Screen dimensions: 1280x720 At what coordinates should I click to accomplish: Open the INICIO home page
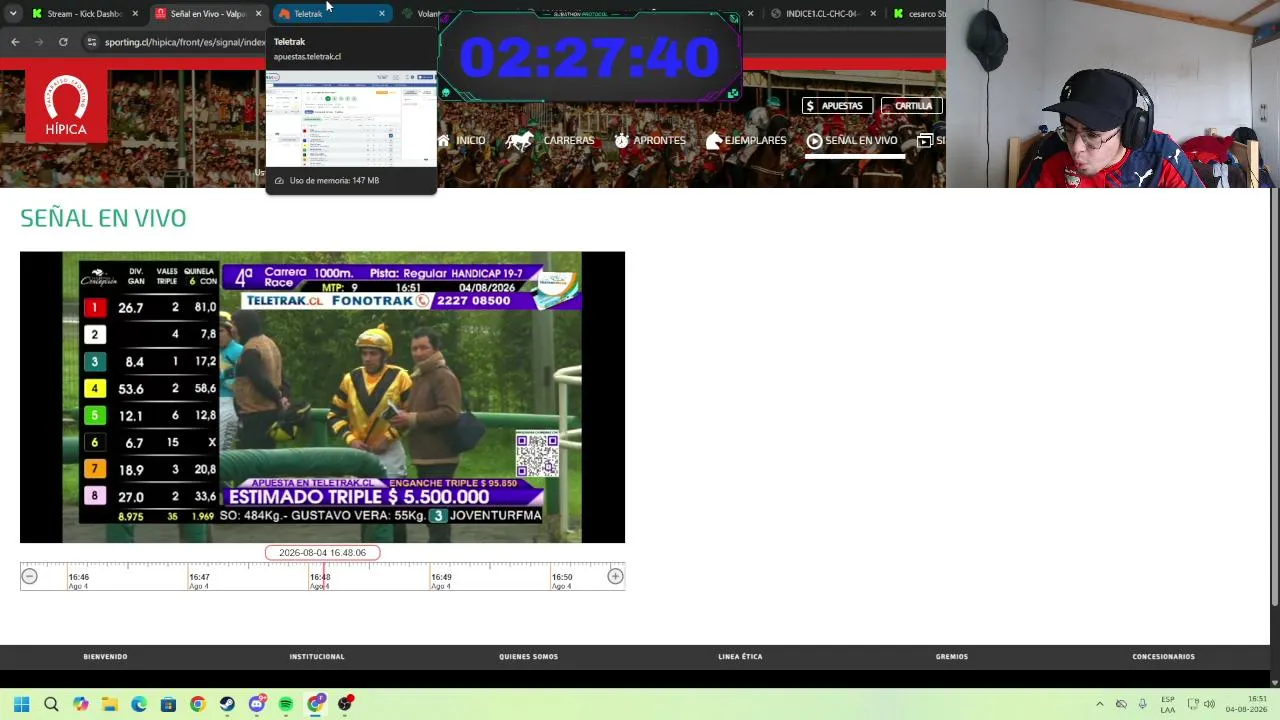(462, 141)
